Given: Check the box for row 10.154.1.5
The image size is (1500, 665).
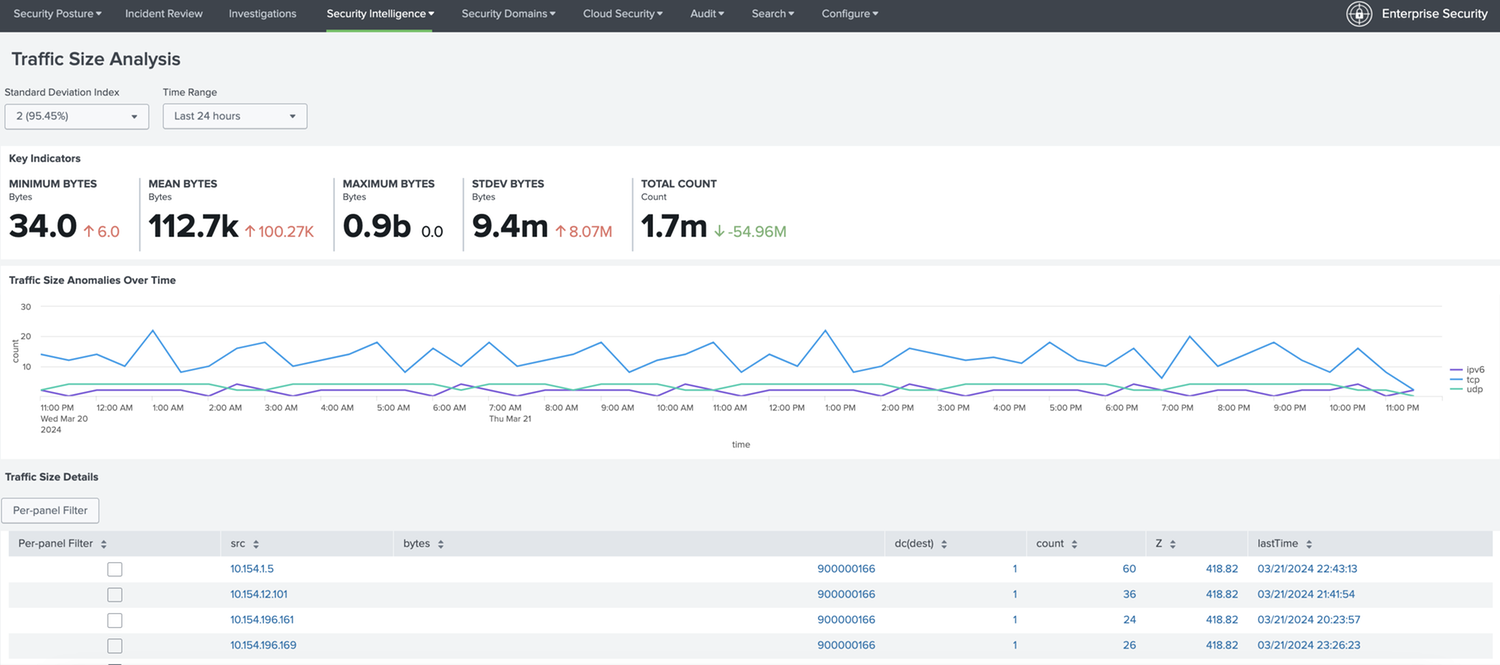Looking at the screenshot, I should [x=115, y=569].
